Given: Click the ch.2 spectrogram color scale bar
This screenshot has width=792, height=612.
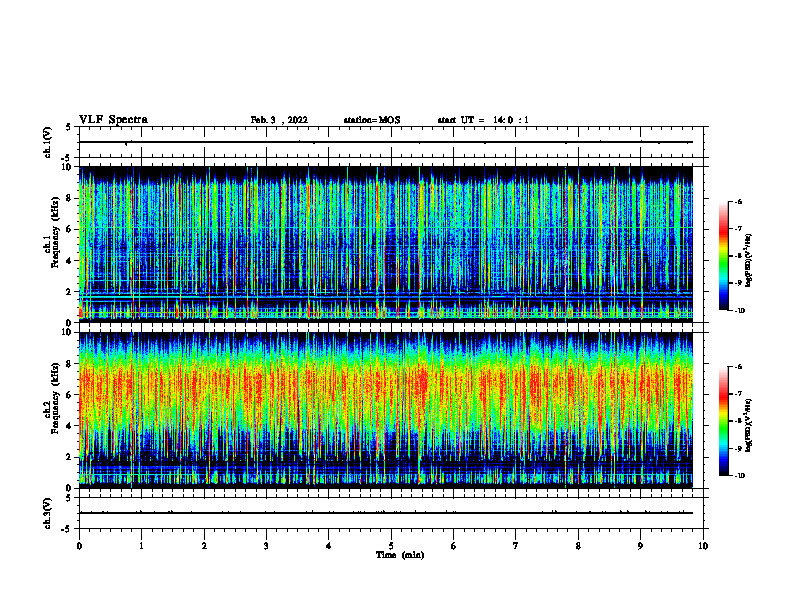Looking at the screenshot, I should 724,421.
